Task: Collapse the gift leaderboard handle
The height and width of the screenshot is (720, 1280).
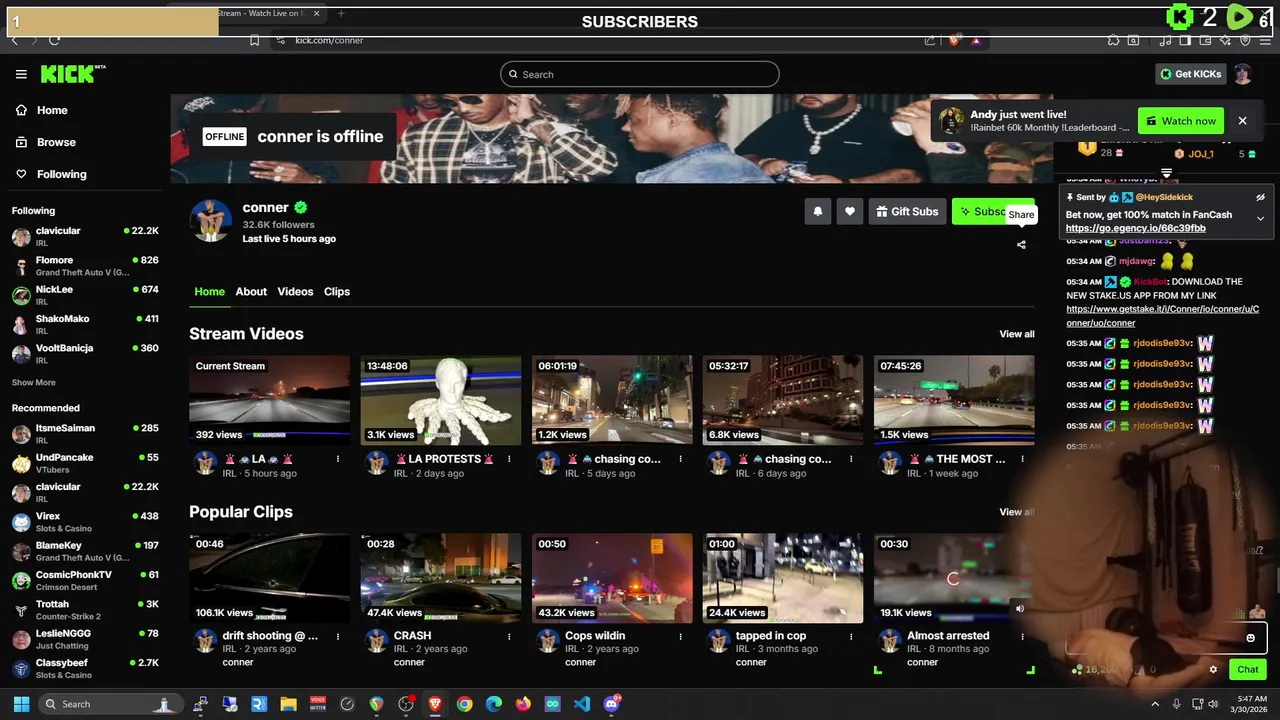Action: point(1166,174)
